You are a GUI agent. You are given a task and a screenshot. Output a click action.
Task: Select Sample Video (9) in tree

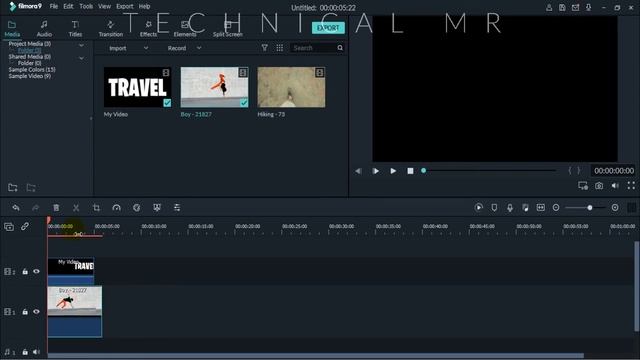click(29, 76)
